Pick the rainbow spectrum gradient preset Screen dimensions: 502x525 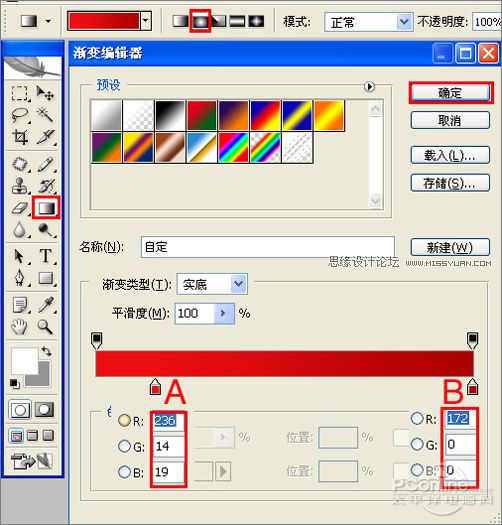pyautogui.click(x=233, y=147)
